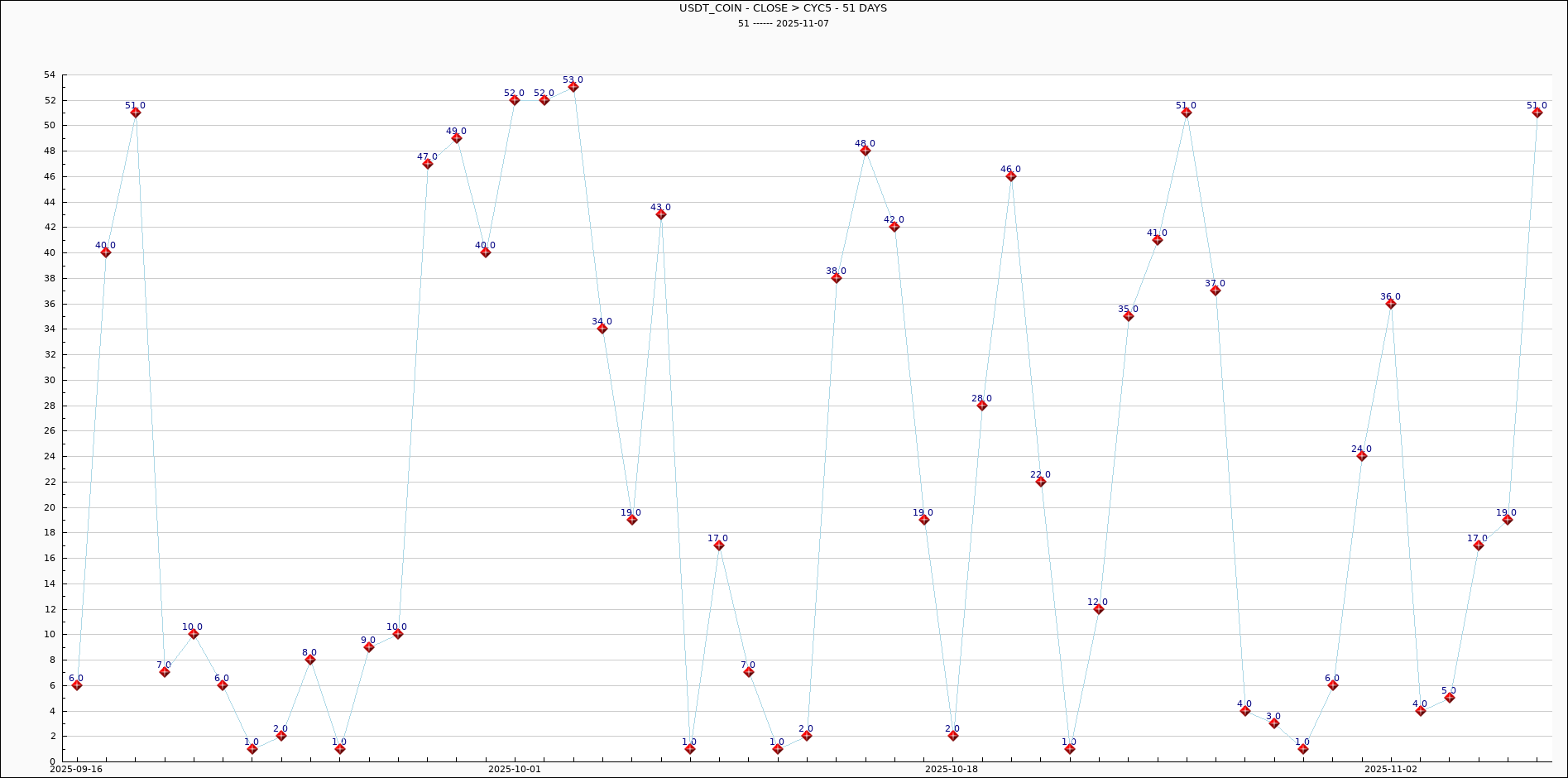Click the chart title USDT_COIN - CLOSE > CYC5
The height and width of the screenshot is (778, 1568).
[x=783, y=8]
